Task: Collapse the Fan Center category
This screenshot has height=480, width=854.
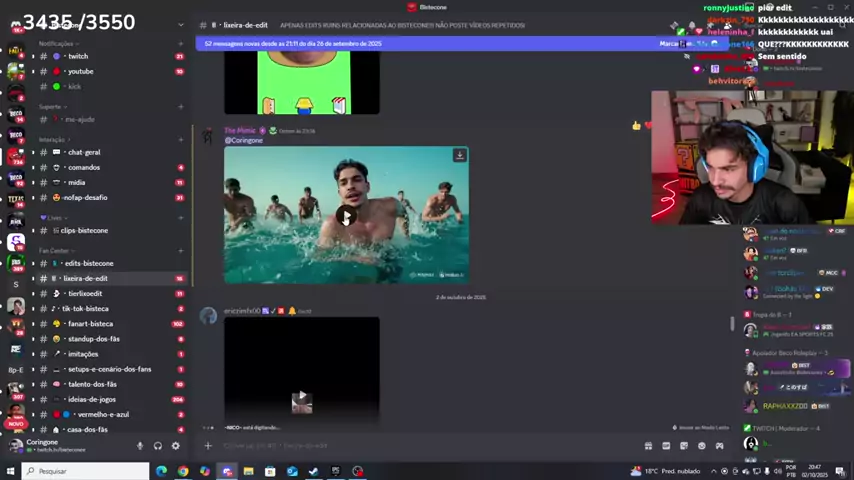Action: tap(54, 250)
